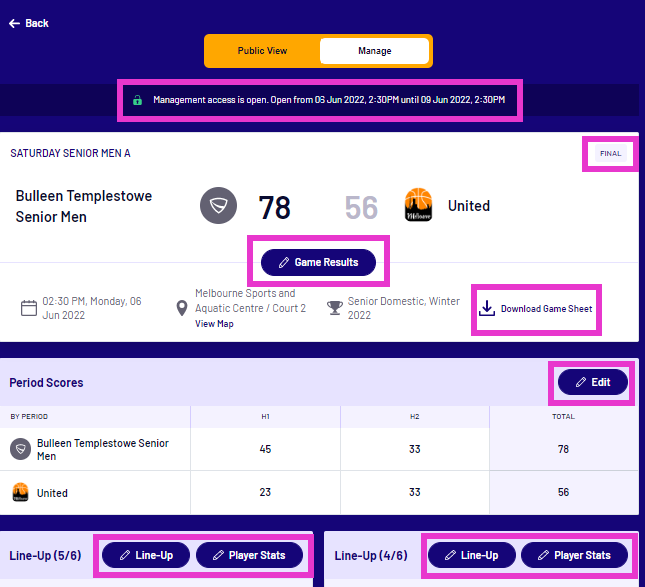Click the calendar icon by game date
The height and width of the screenshot is (587, 645).
coord(29,307)
